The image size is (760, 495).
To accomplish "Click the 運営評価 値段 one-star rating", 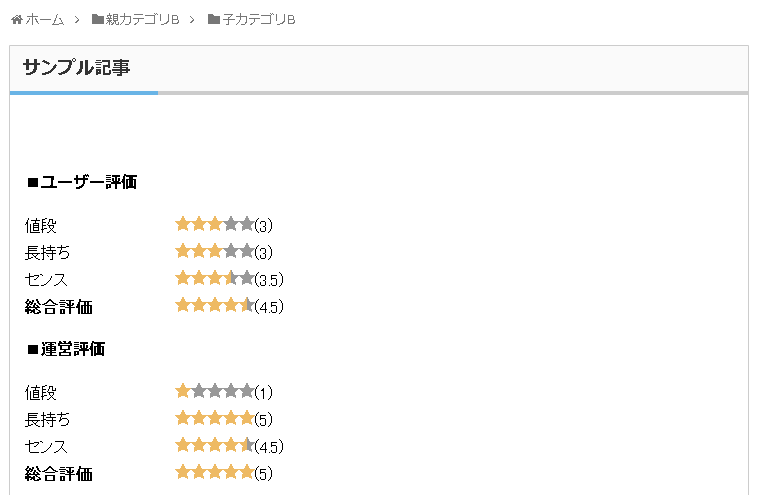I will point(215,392).
